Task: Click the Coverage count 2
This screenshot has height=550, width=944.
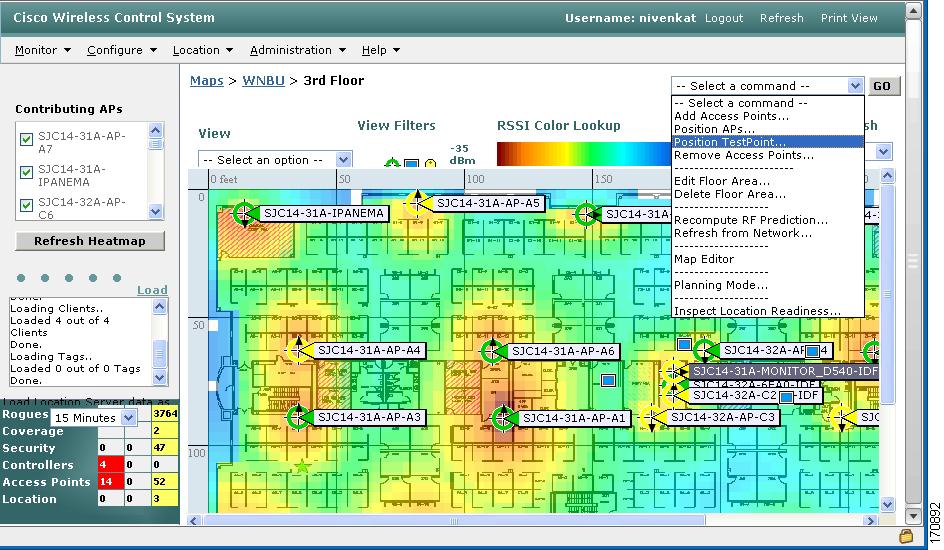Action: point(165,431)
